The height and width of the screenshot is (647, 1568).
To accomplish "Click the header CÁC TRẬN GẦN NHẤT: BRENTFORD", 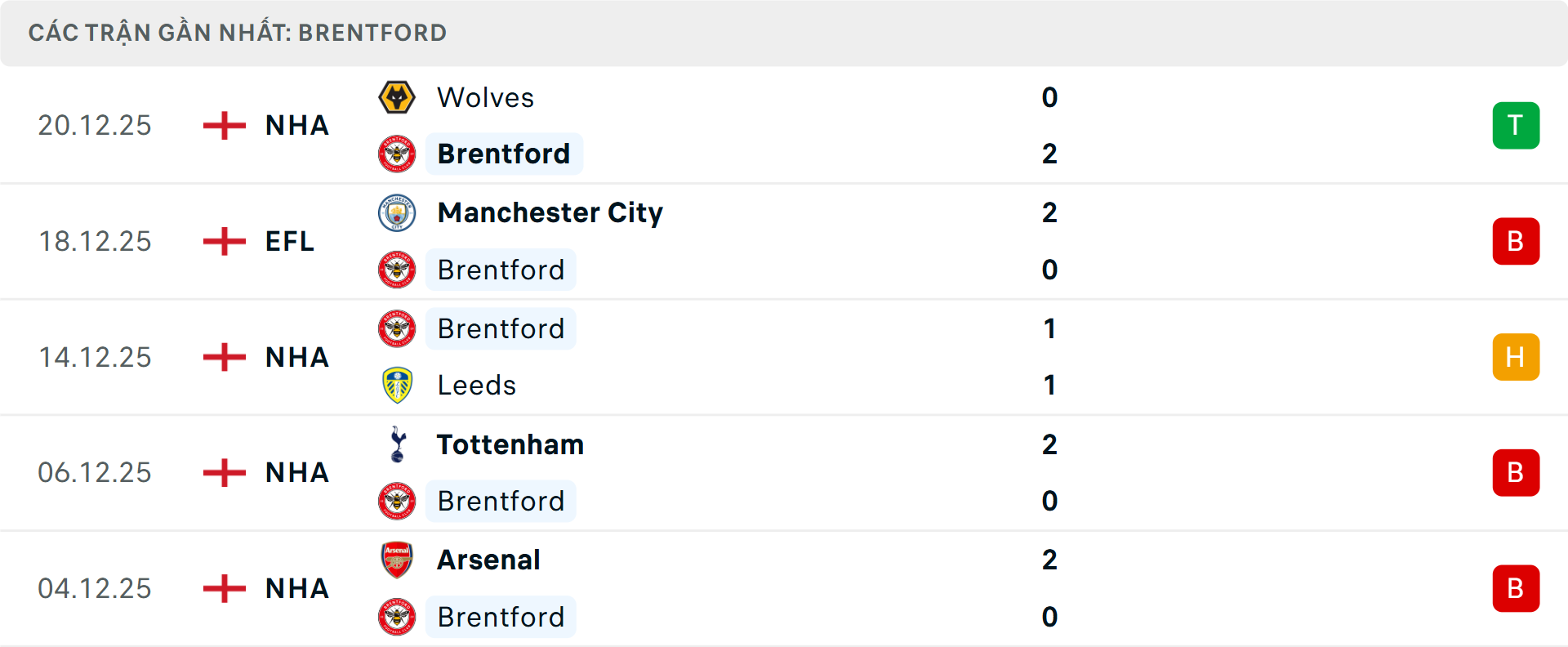I will point(238,33).
